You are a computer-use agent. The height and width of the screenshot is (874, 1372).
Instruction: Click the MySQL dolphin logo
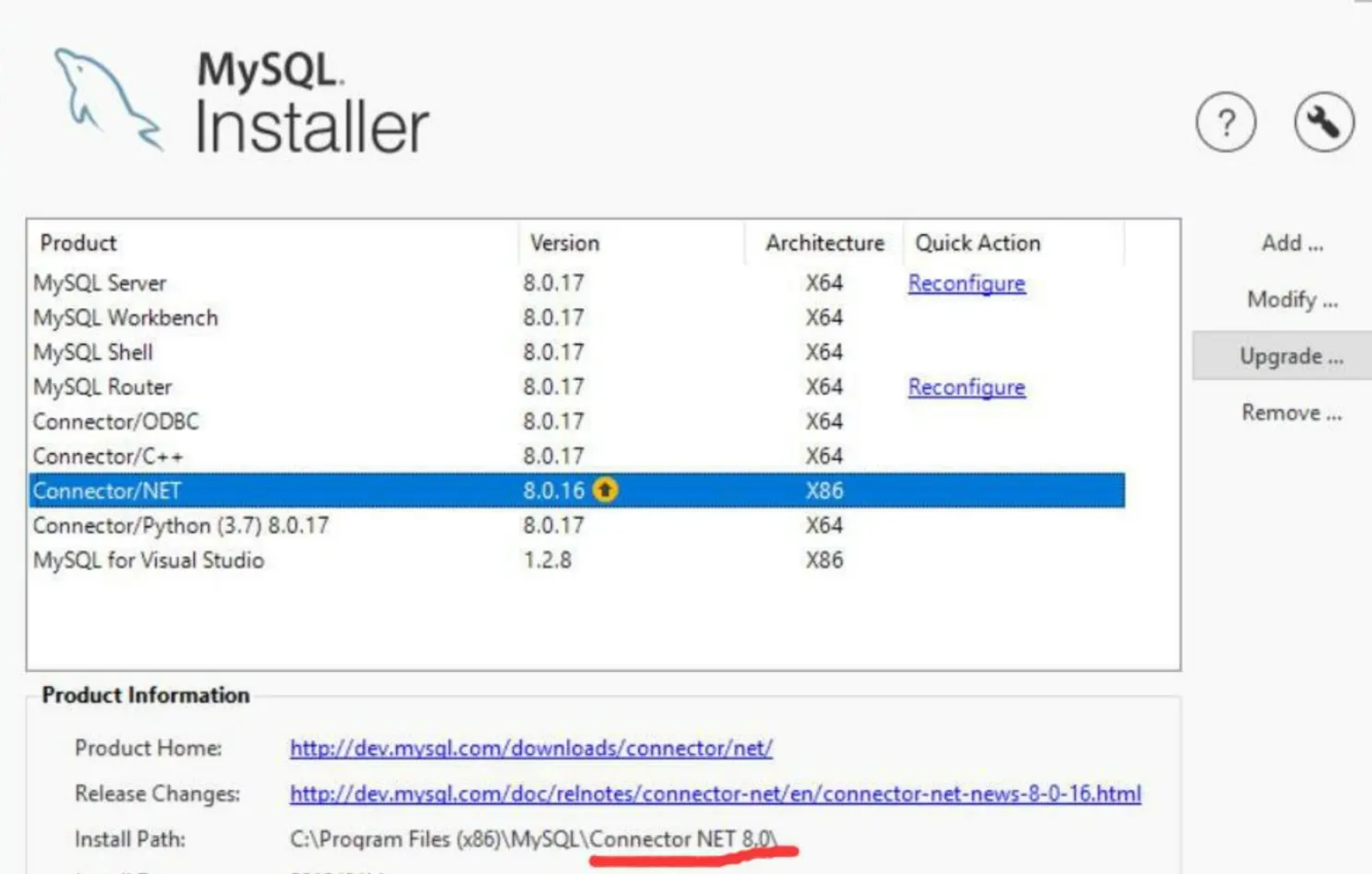click(108, 100)
